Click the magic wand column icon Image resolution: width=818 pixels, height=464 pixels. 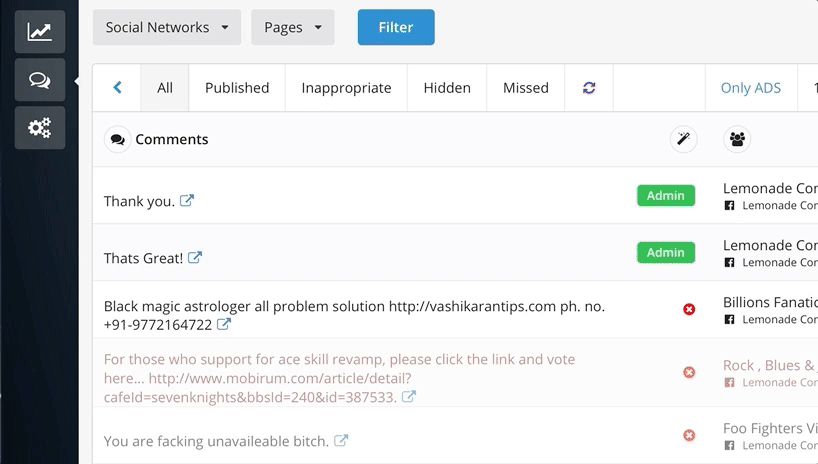683,140
